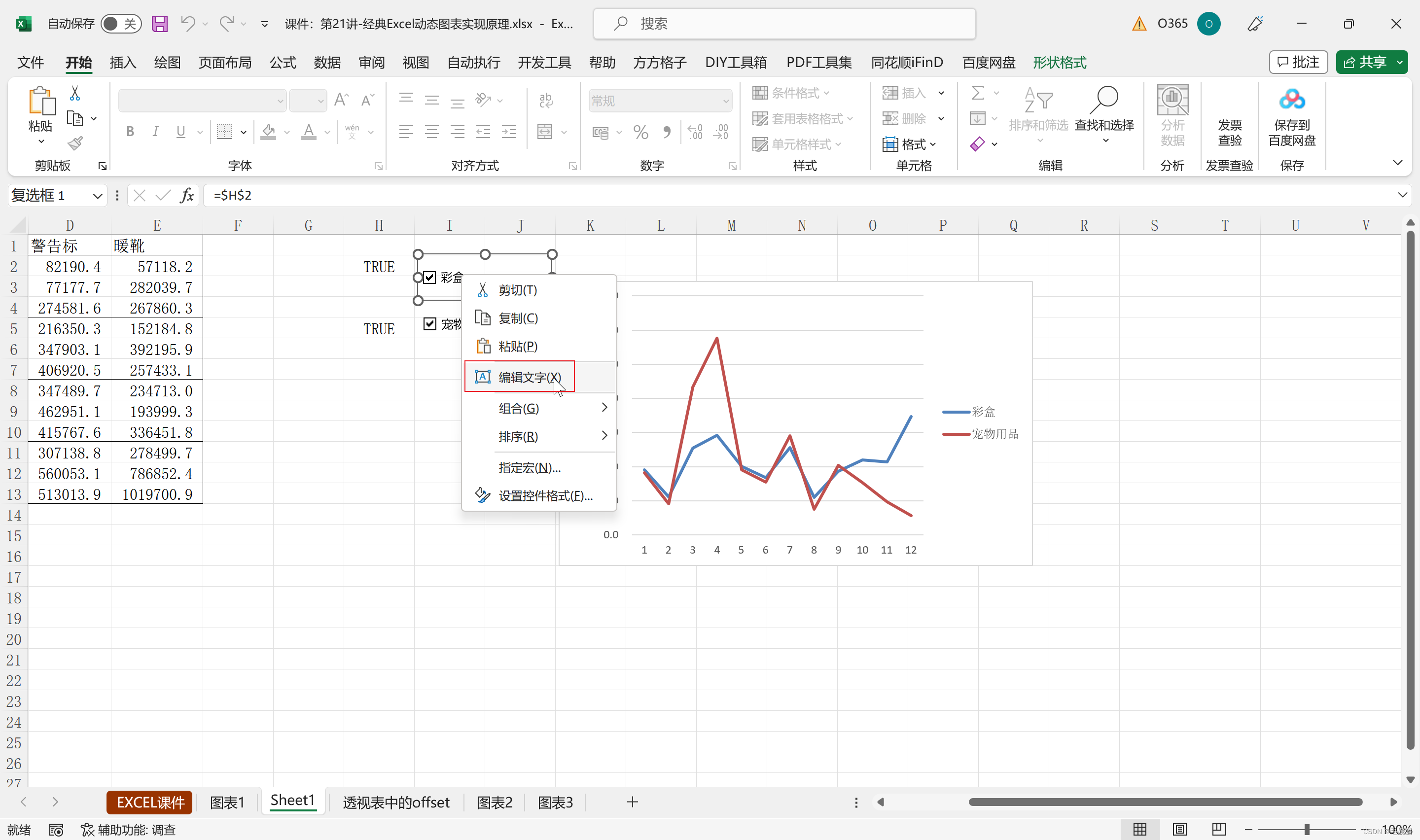Viewport: 1420px width, 840px height.
Task: Click the Increase Decimal icon
Action: pyautogui.click(x=694, y=132)
